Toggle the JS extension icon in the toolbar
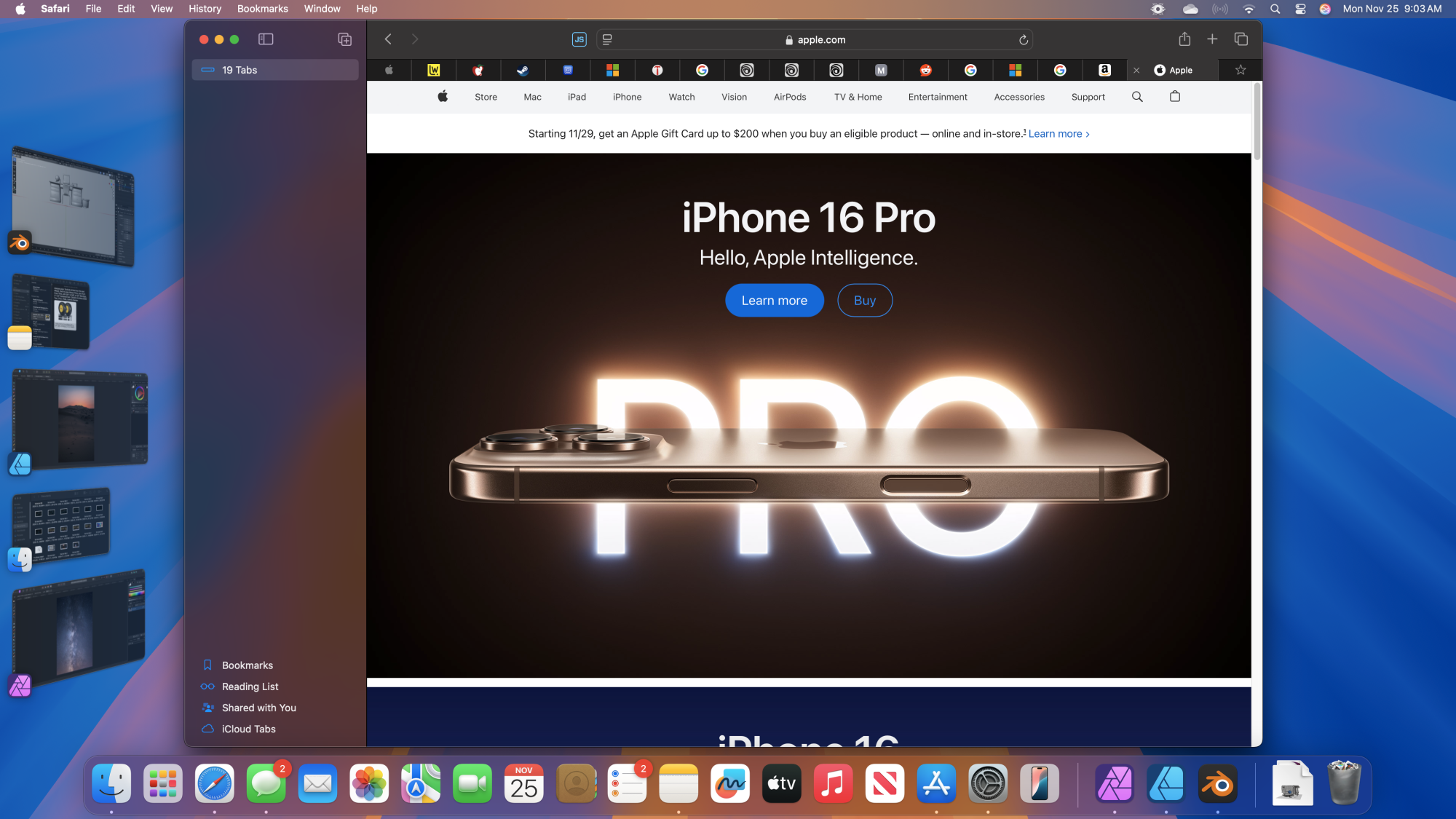The image size is (1456, 819). (x=579, y=39)
